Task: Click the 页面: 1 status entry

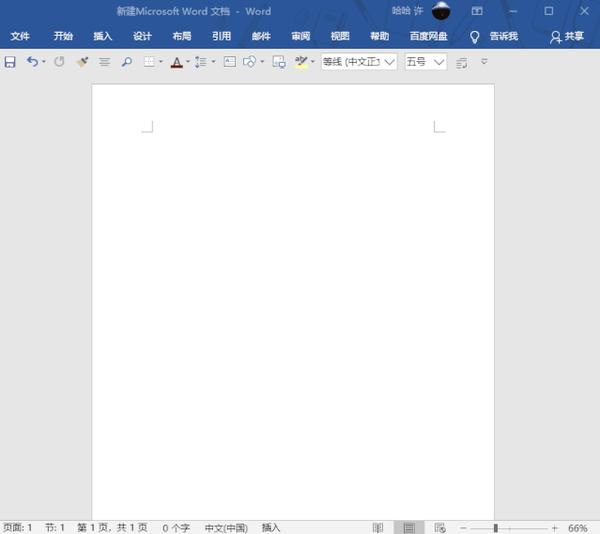Action: 18,528
